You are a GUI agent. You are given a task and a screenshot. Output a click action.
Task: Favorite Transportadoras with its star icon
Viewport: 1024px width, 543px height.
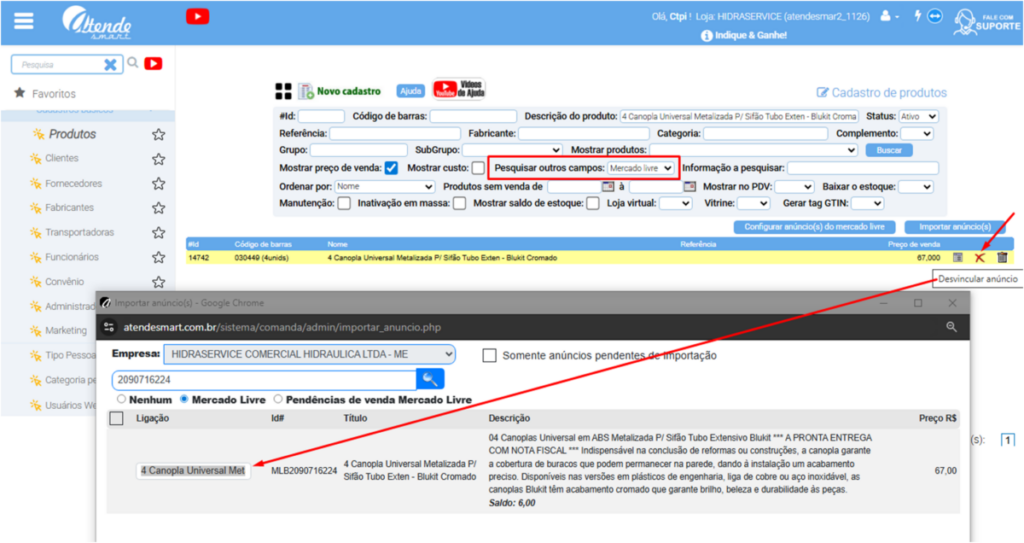tap(158, 233)
